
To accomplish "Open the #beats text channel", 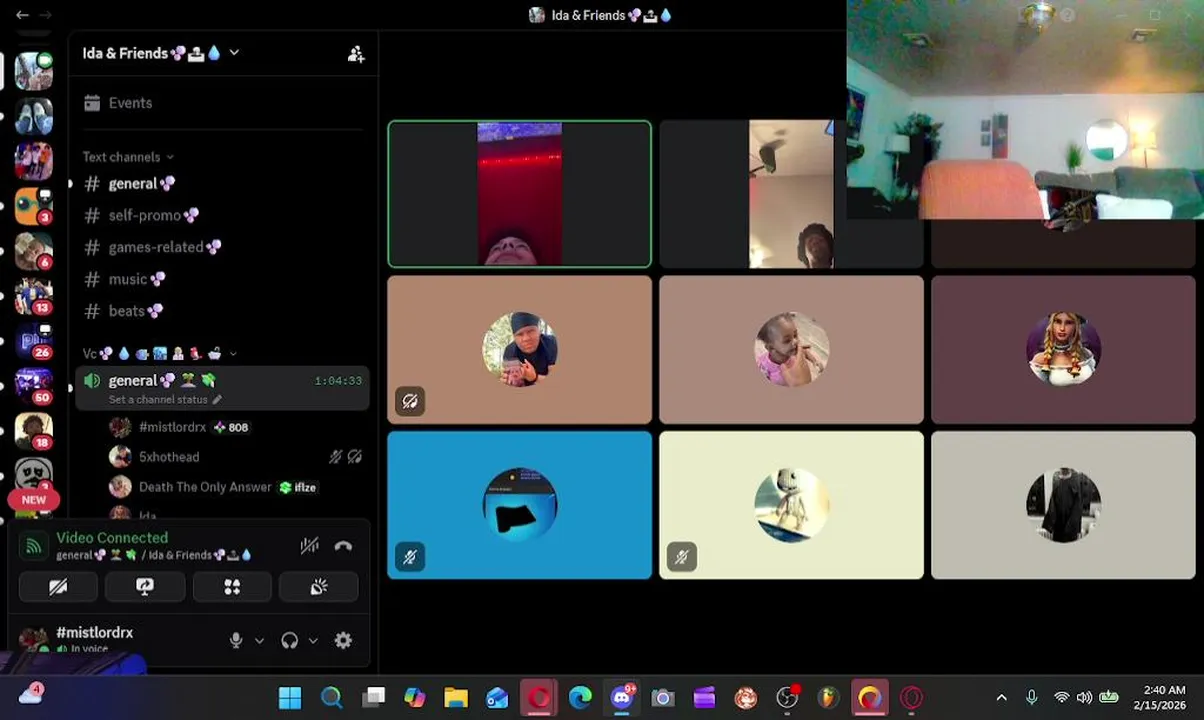I will pos(222,311).
